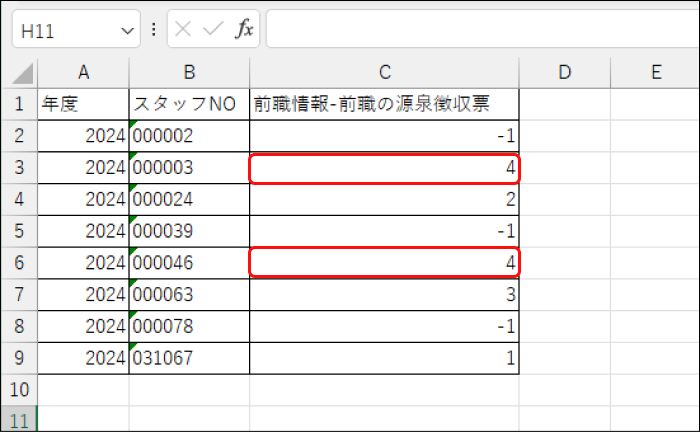Select row 9 header
Screen dimensions: 700x432
[x=19, y=358]
